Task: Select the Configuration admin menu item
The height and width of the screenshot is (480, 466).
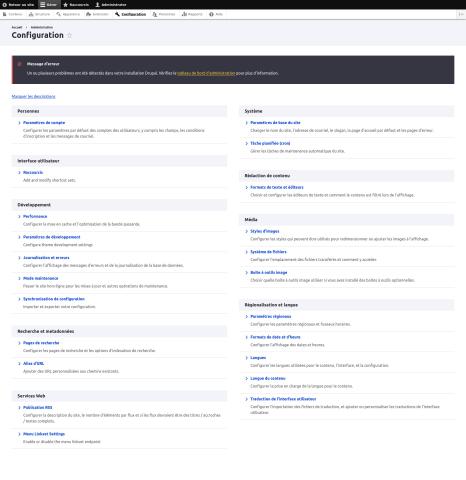Action: coord(130,14)
